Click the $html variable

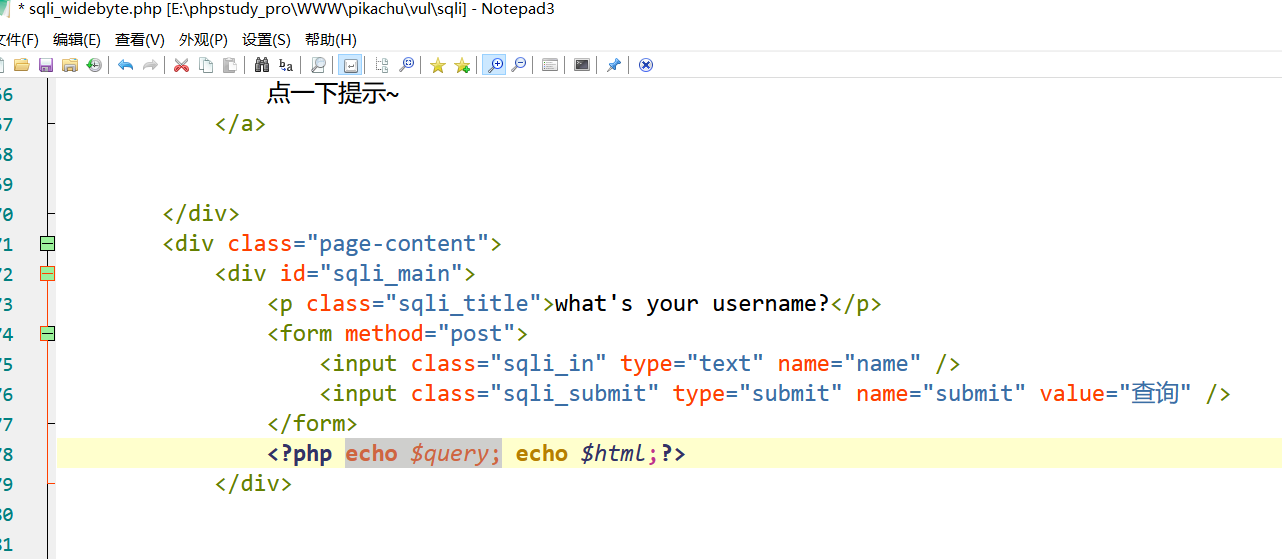click(x=613, y=454)
